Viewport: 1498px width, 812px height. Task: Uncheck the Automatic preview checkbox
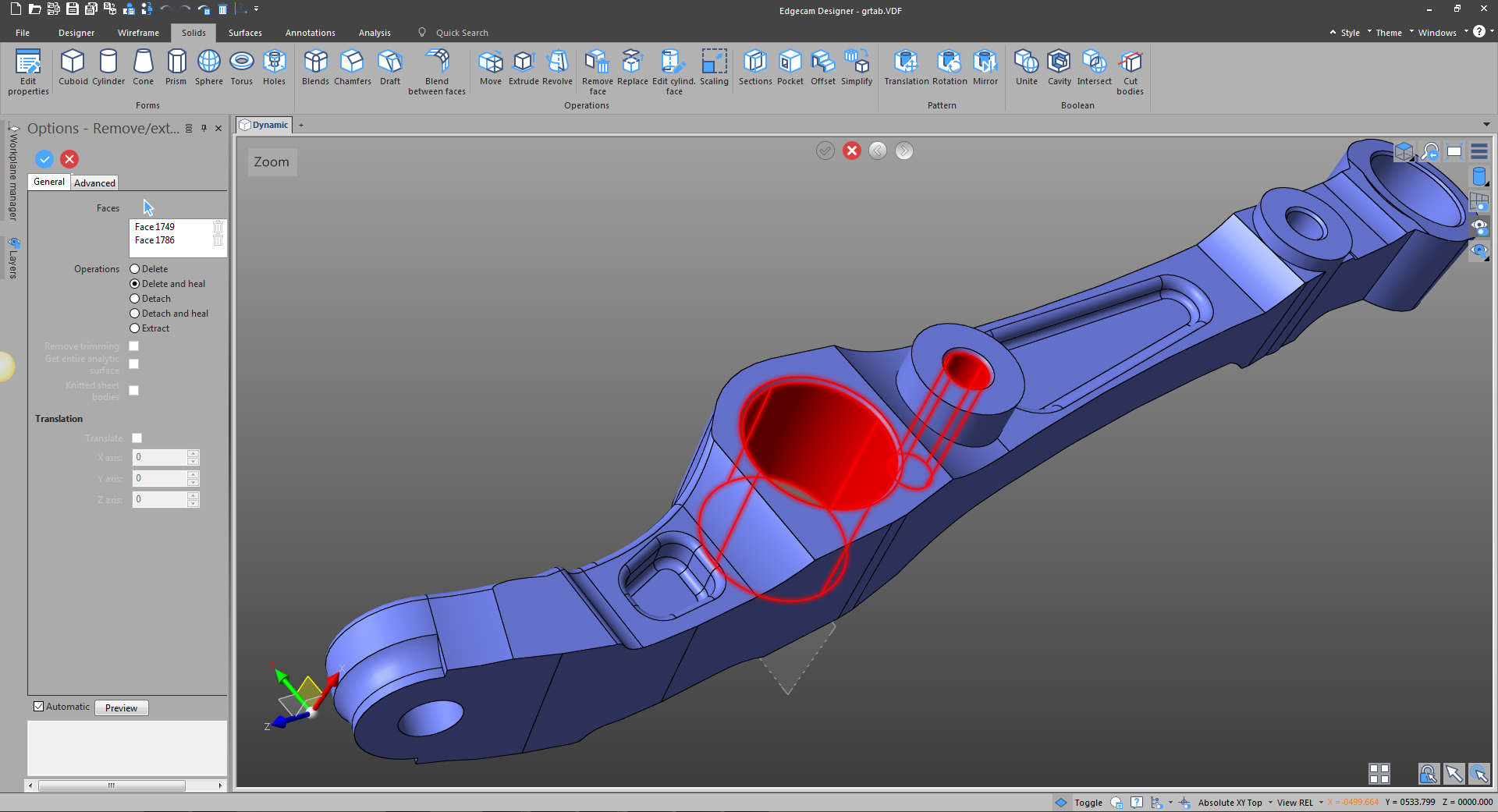(x=38, y=707)
